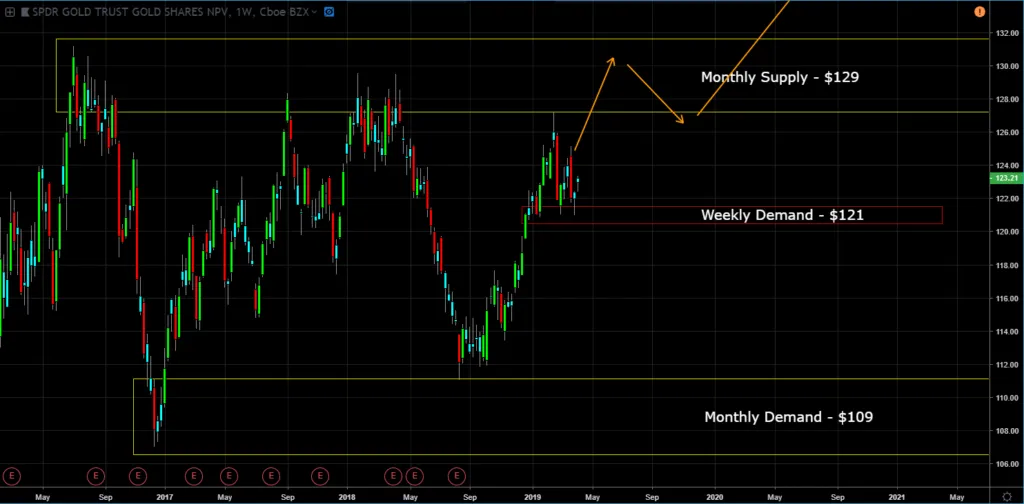Click the orange exclamation alert icon
1024x504 pixels.
(980, 12)
